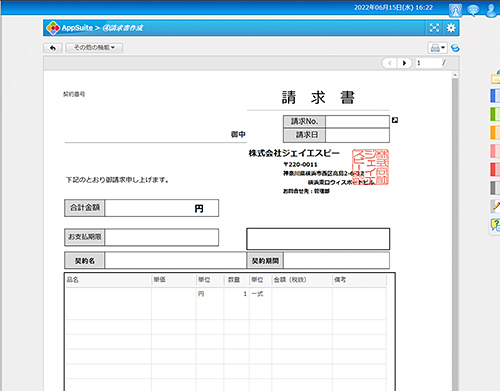Image resolution: width=500 pixels, height=391 pixels.
Task: Open the print options dropdown
Action: pos(437,48)
